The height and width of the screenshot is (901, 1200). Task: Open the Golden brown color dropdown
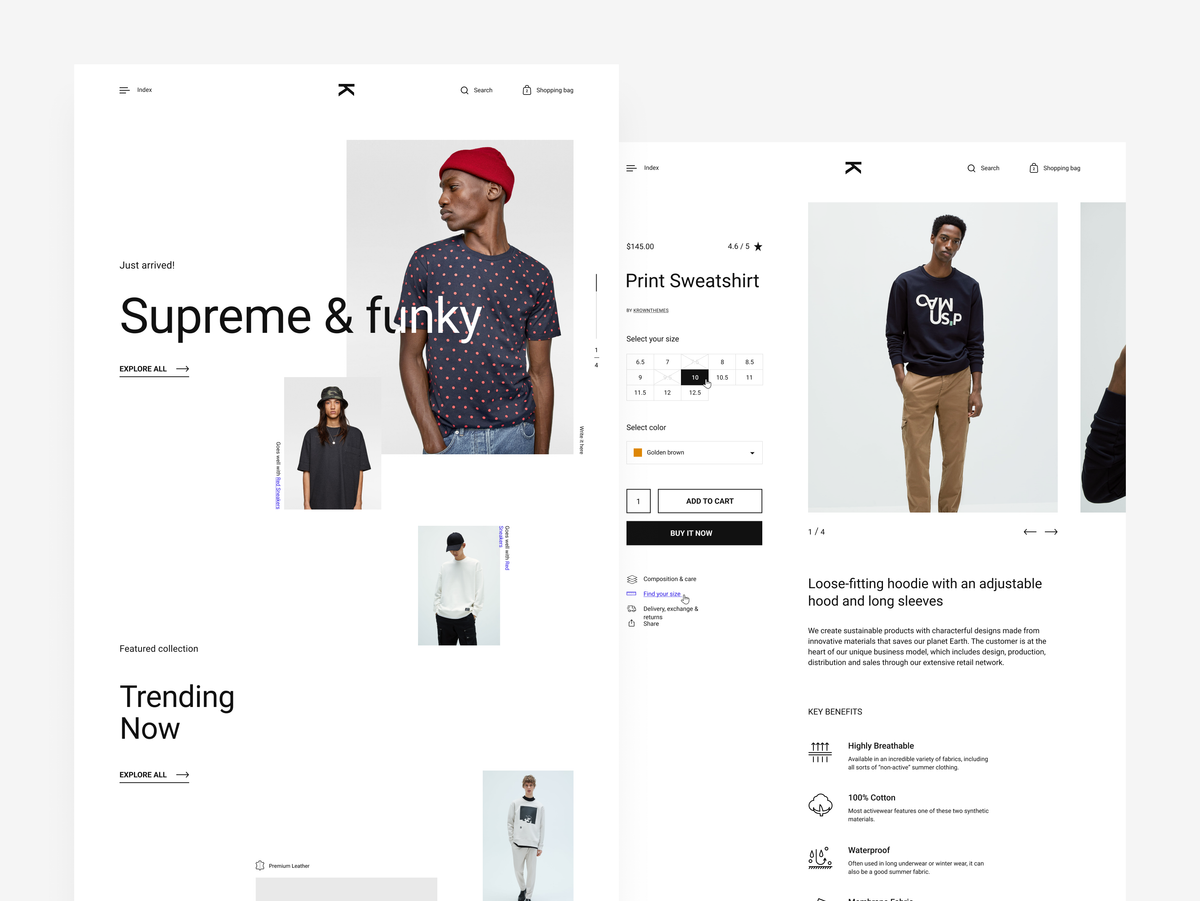coord(694,453)
